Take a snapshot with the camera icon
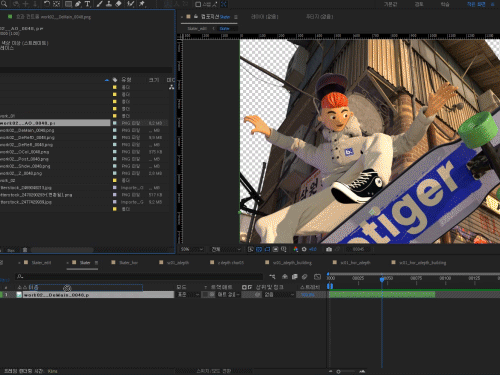This screenshot has height=375, width=500. tap(329, 249)
